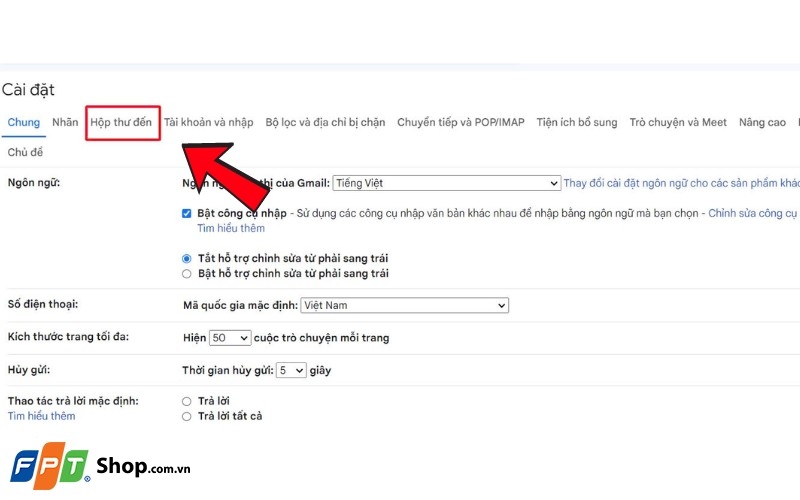Select Bật hỗ trợ chỉnh sửa từ phải sang trái

click(187, 274)
